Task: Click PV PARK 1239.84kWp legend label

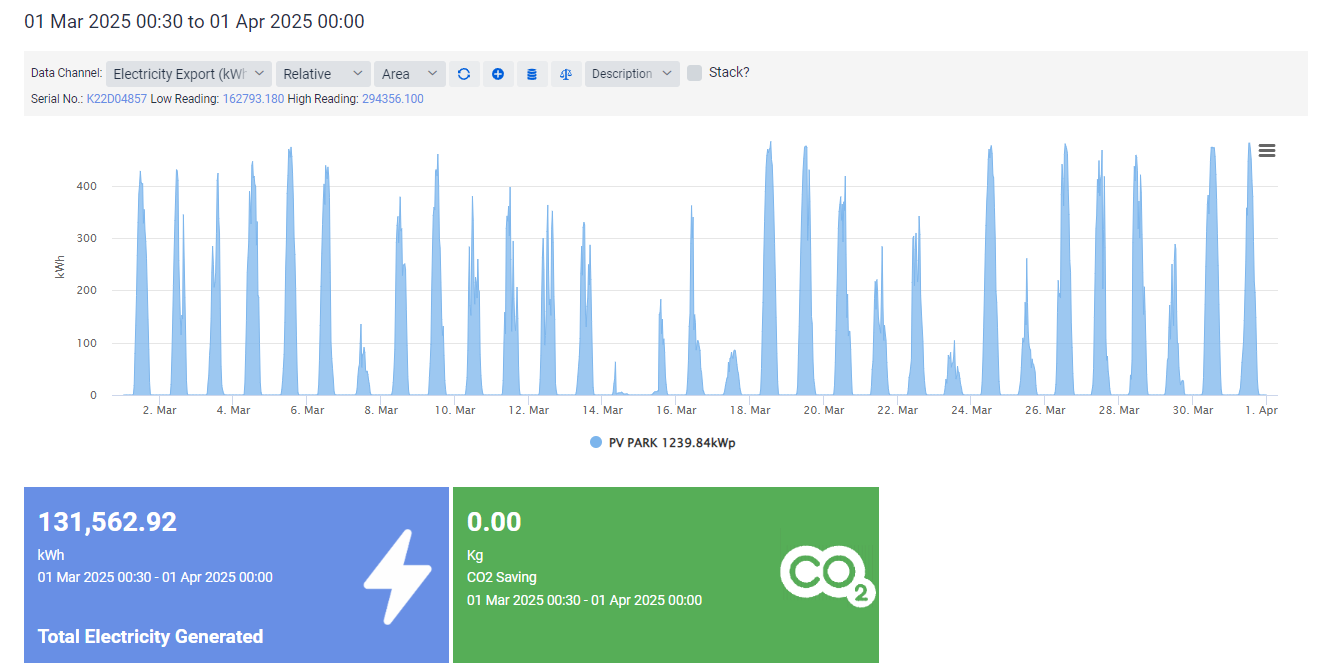Action: click(672, 442)
